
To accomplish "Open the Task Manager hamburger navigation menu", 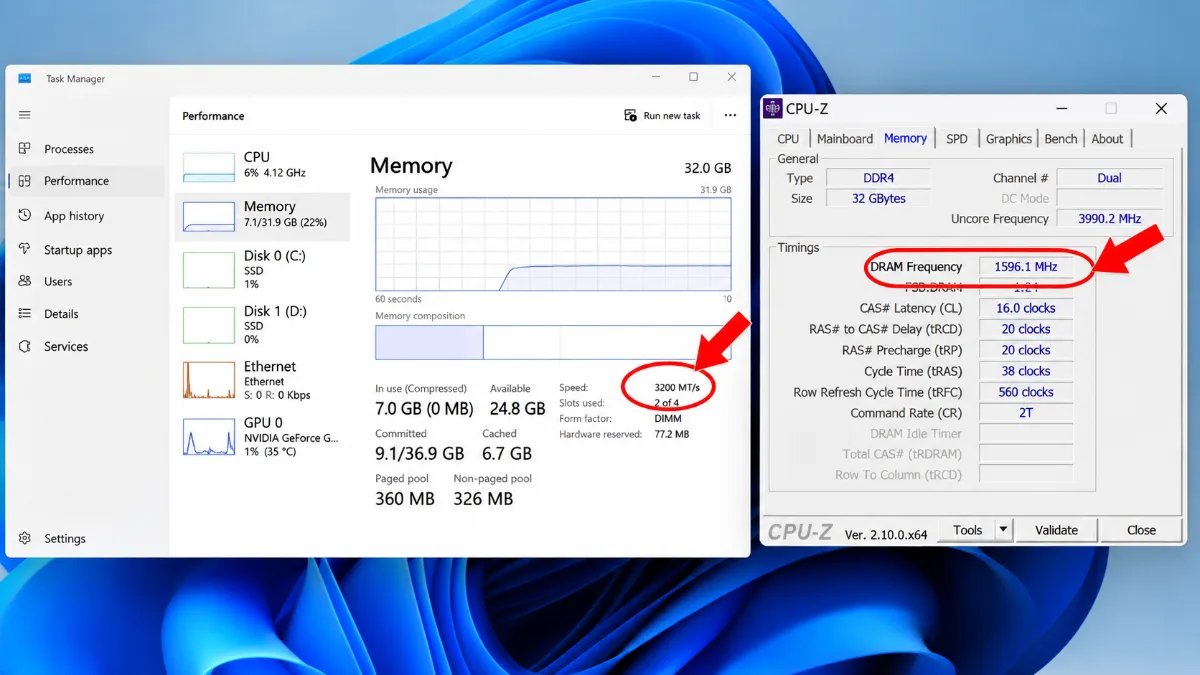I will tap(25, 115).
